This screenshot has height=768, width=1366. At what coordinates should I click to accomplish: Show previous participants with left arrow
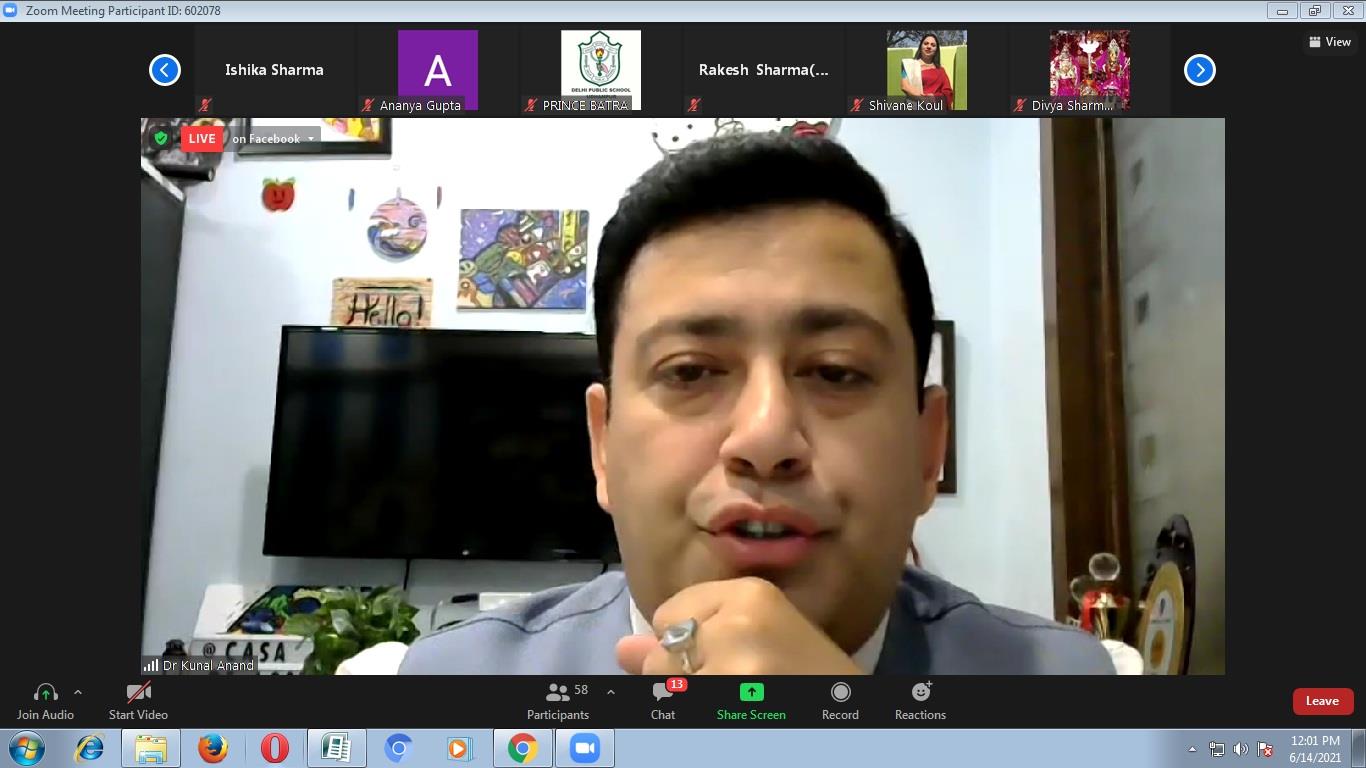pyautogui.click(x=165, y=70)
